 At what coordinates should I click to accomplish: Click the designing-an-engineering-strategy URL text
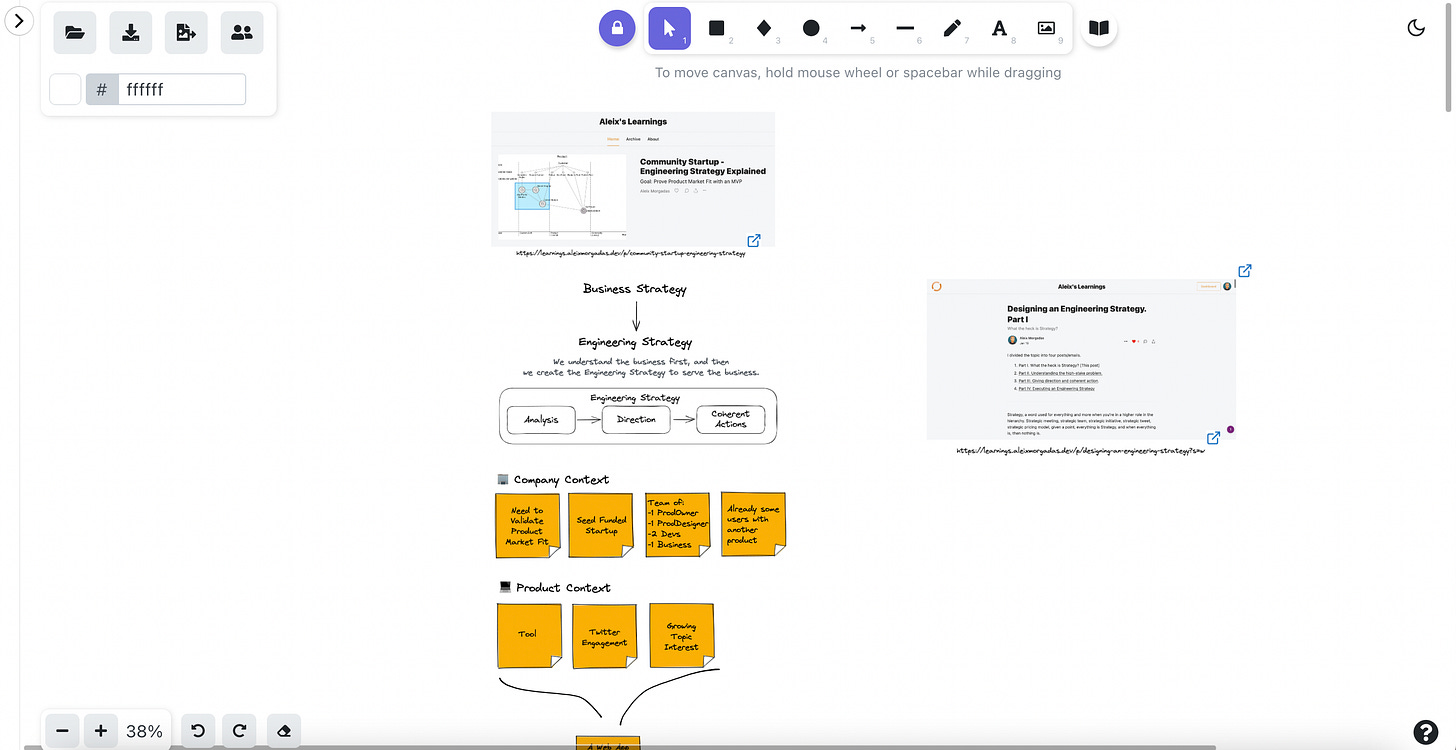1081,451
